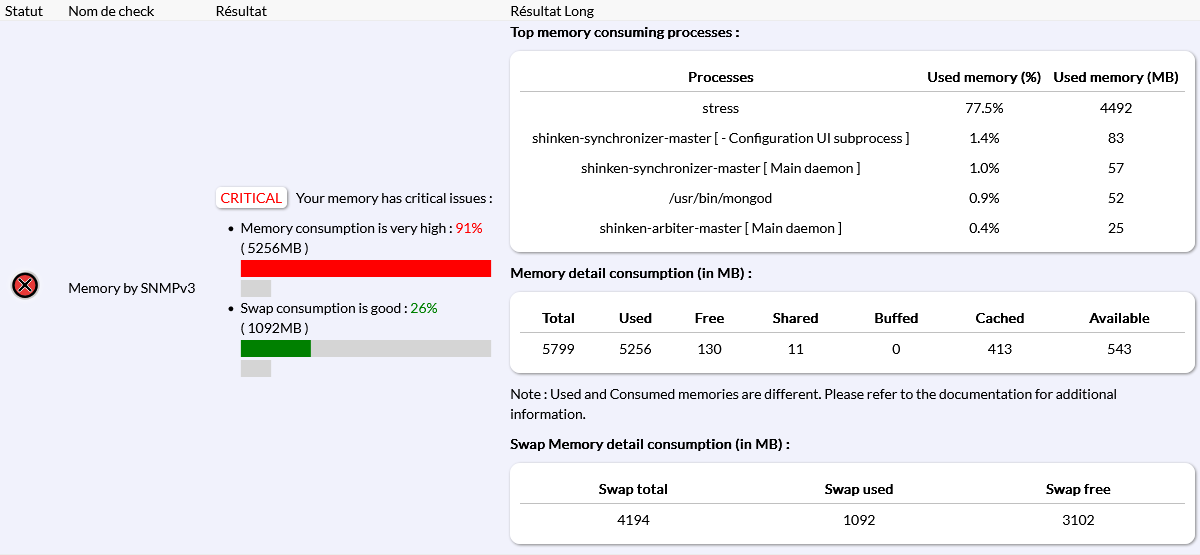
Task: Click the Statut column header
Action: pyautogui.click(x=25, y=11)
